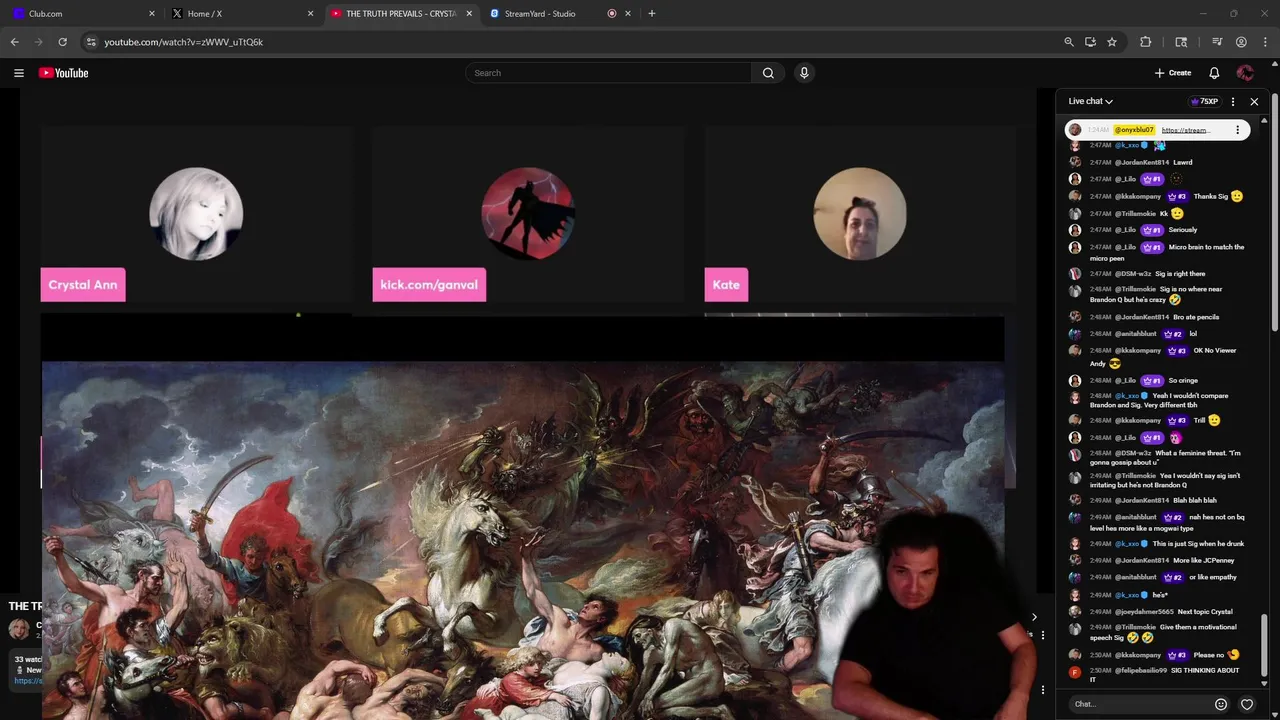Click the browser media controls icon
This screenshot has height=720, width=1280.
click(1217, 42)
